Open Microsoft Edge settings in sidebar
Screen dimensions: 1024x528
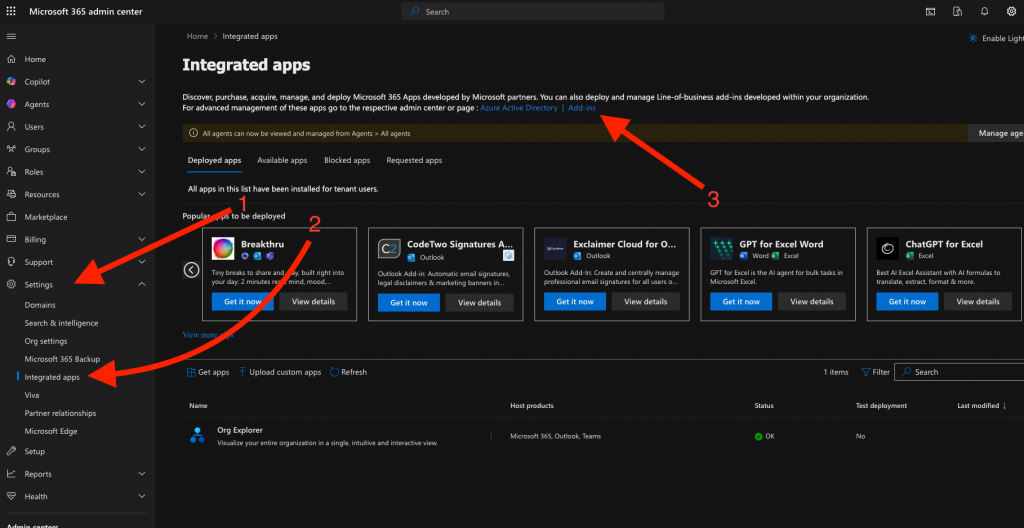pos(50,431)
